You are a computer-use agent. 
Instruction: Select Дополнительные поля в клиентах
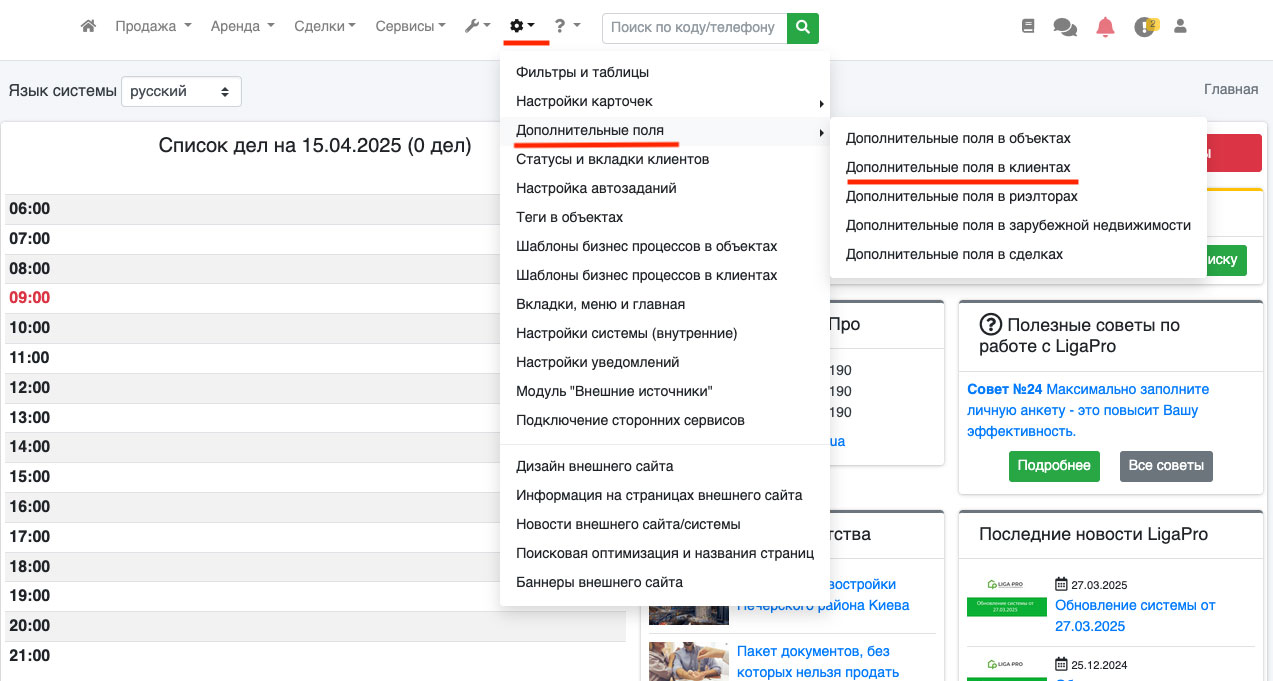point(957,167)
